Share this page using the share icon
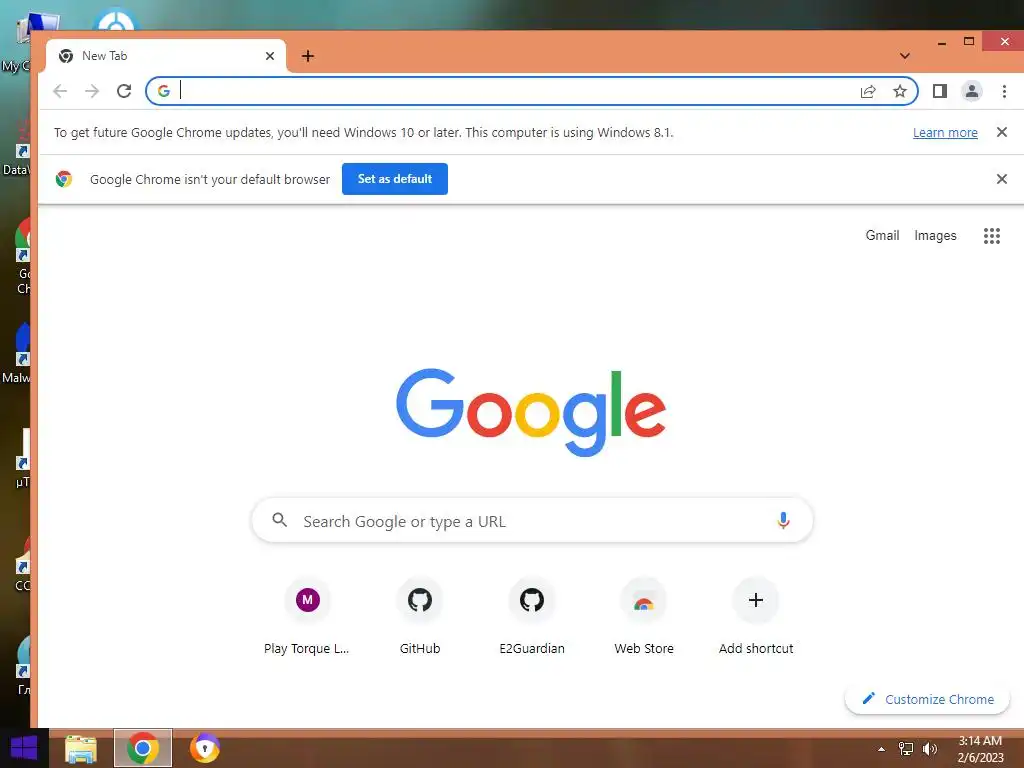Image resolution: width=1024 pixels, height=768 pixels. tap(868, 91)
